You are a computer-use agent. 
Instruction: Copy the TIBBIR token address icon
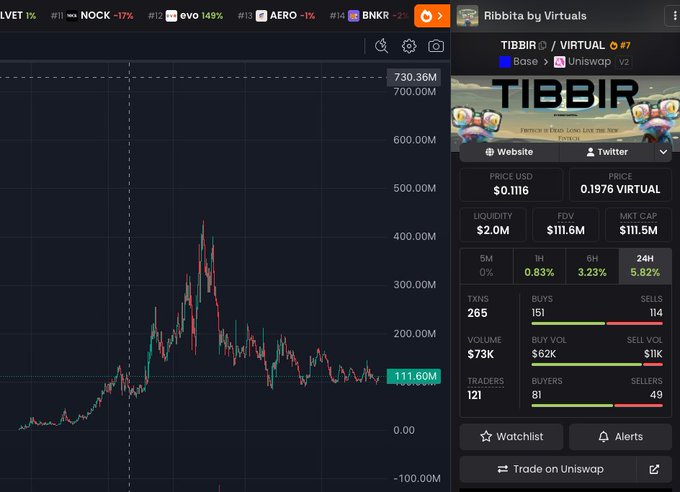coord(542,46)
